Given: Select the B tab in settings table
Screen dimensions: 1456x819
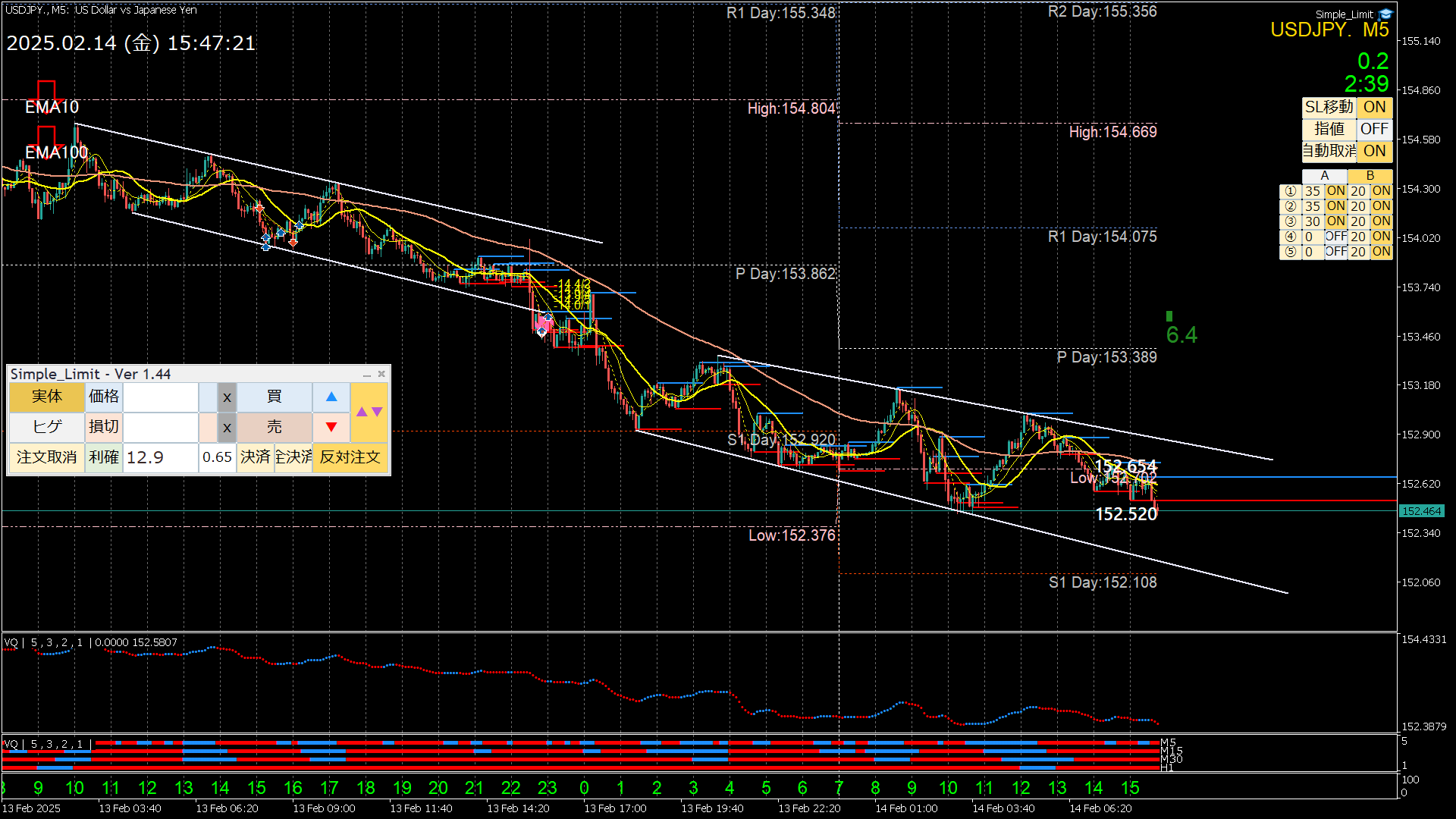Looking at the screenshot, I should (1370, 176).
